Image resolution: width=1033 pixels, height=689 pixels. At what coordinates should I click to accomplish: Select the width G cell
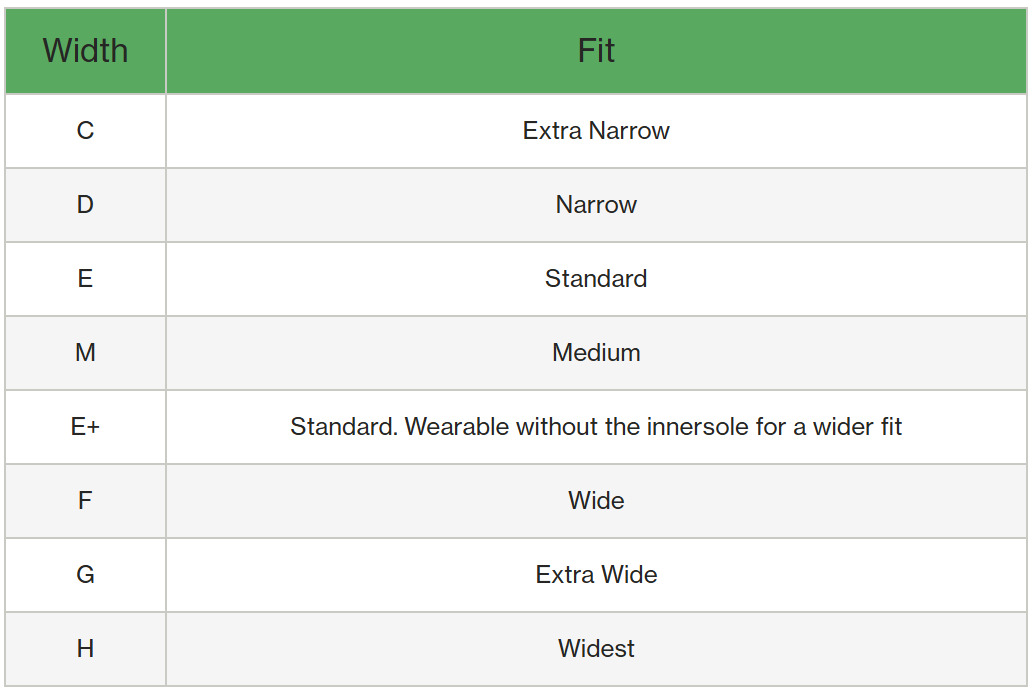[86, 575]
